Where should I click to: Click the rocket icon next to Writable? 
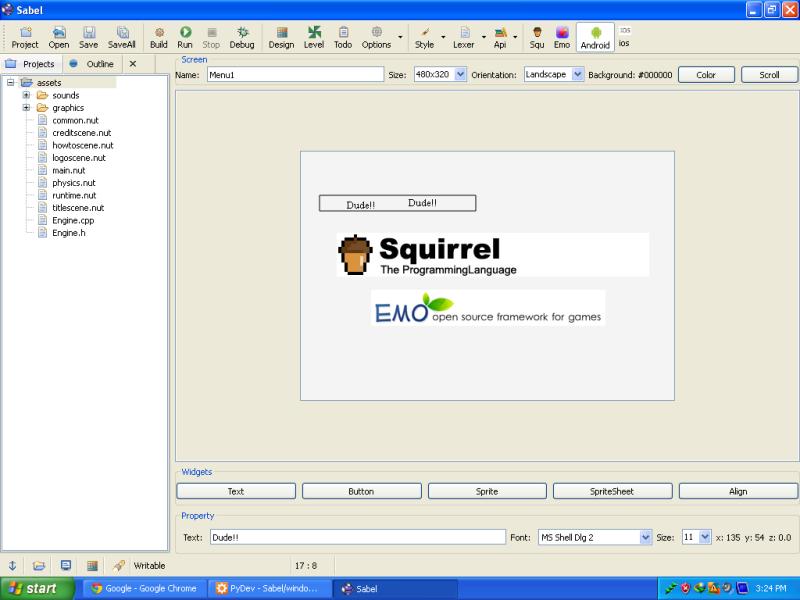(x=119, y=565)
